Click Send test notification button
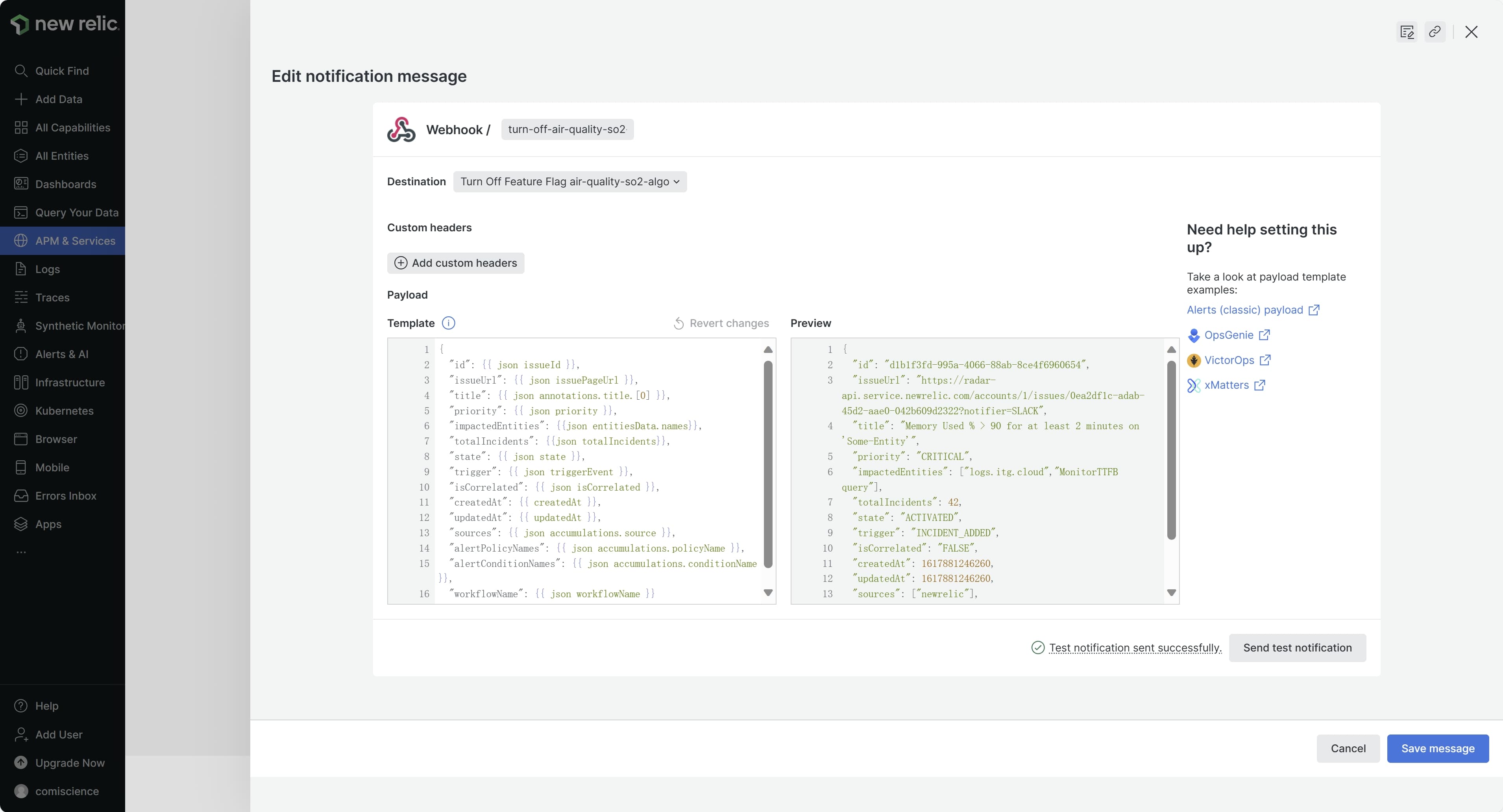Viewport: 1503px width, 812px height. click(x=1297, y=648)
